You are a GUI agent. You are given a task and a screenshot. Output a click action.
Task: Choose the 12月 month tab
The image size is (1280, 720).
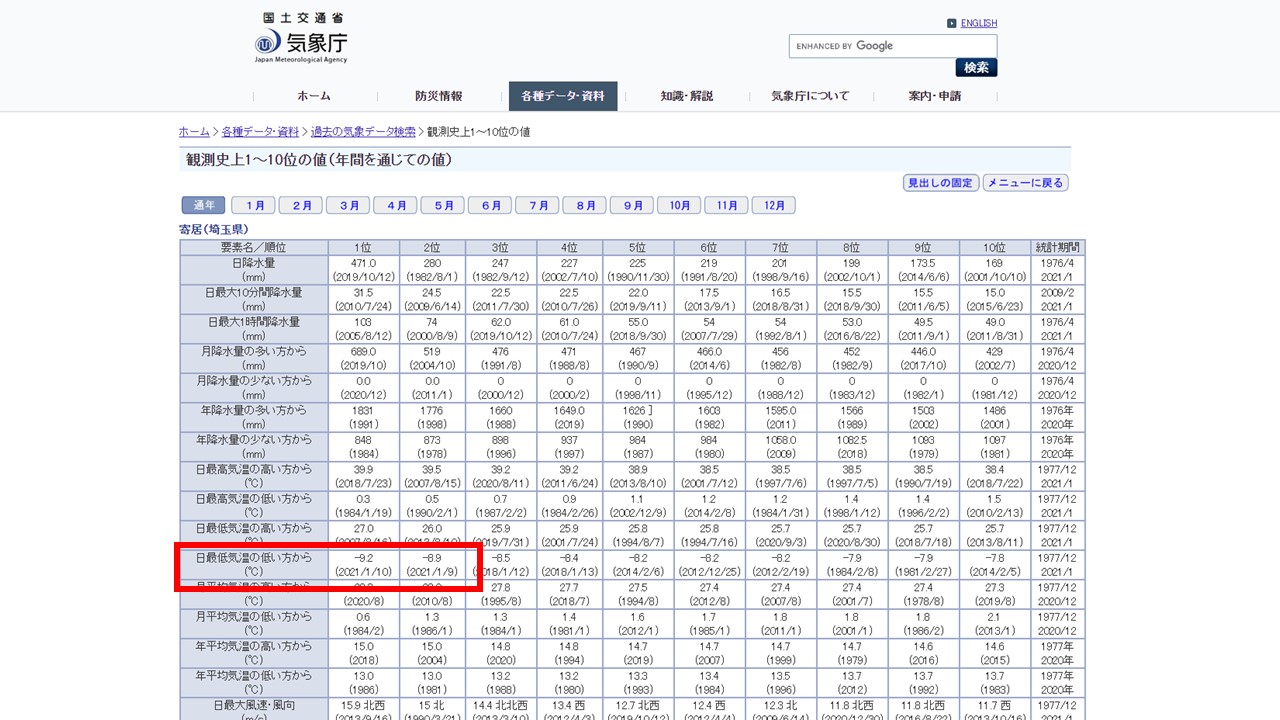coord(774,205)
